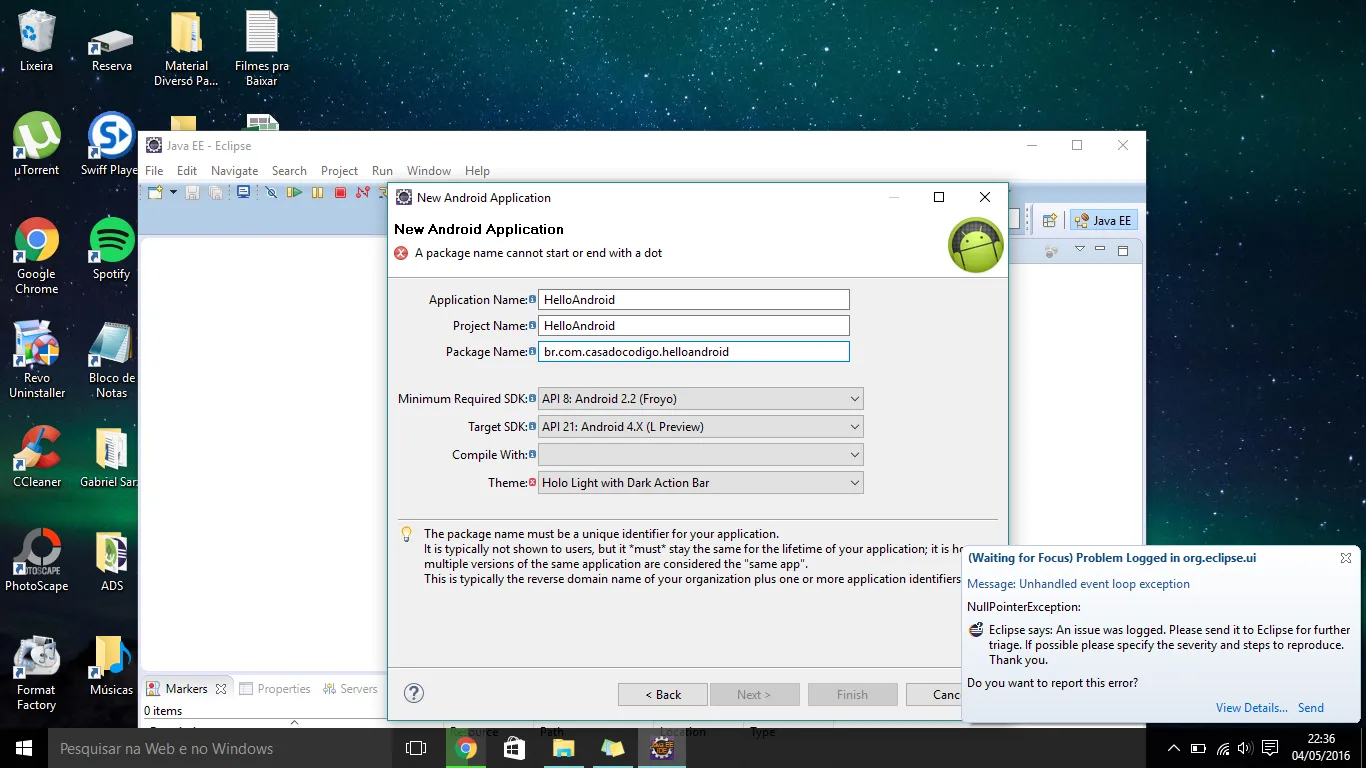The width and height of the screenshot is (1366, 768).
Task: Open the Project menu
Action: pyautogui.click(x=339, y=171)
